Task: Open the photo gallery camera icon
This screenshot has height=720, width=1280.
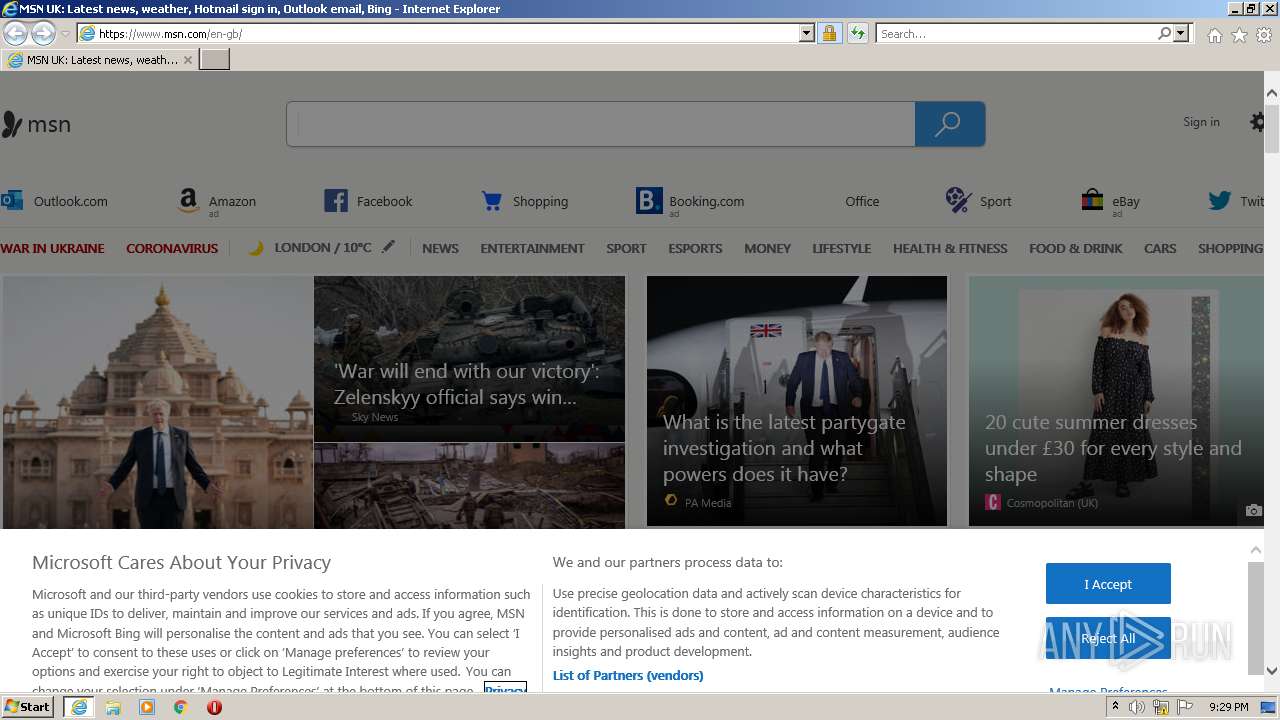Action: [1253, 510]
